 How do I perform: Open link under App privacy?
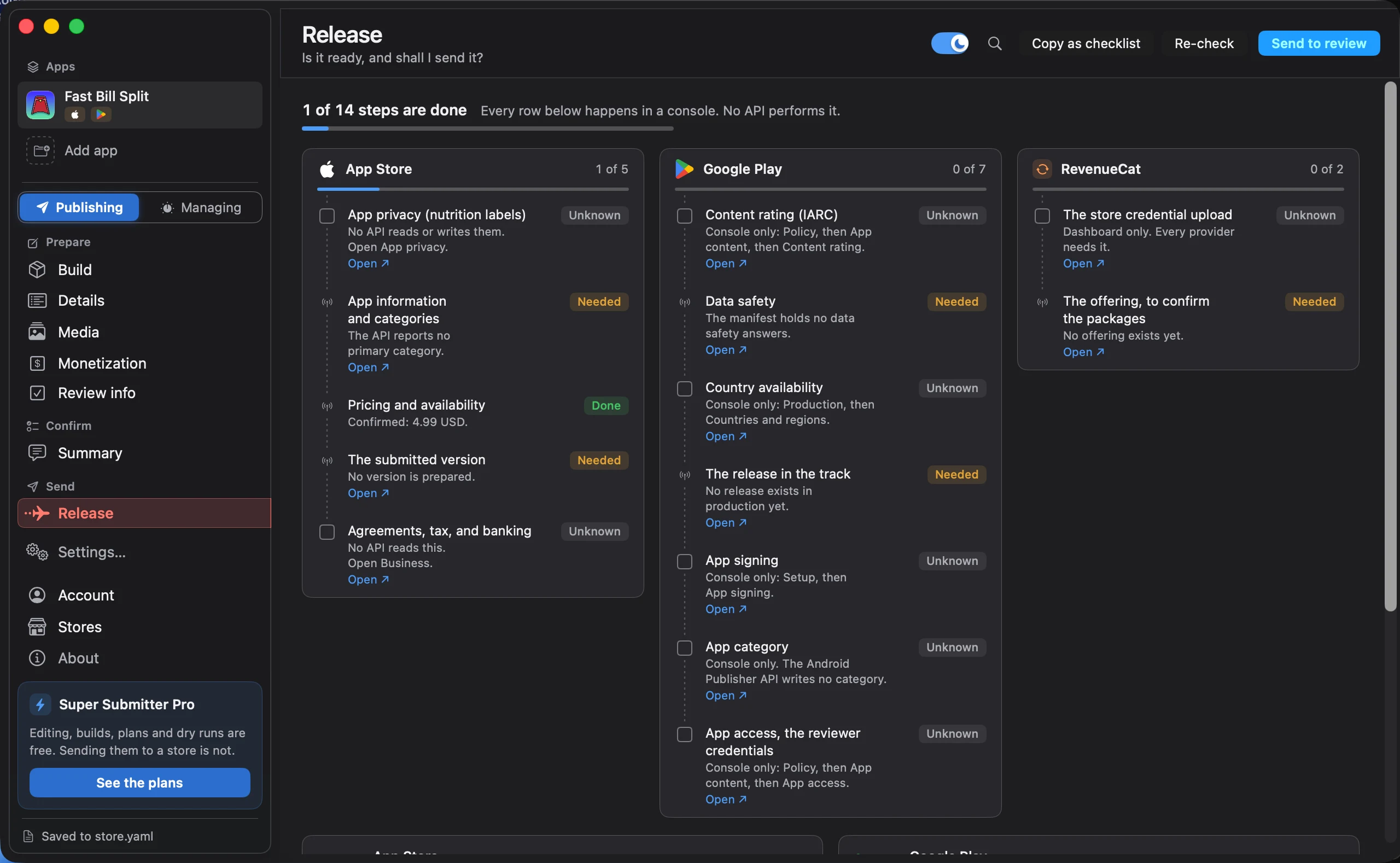pos(368,264)
